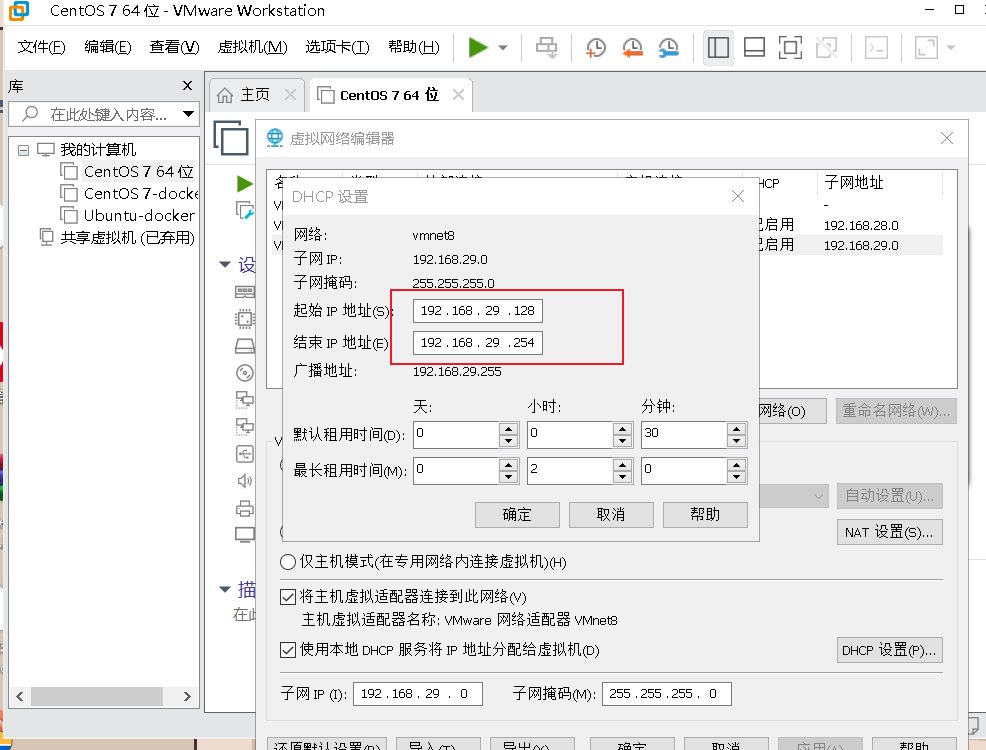This screenshot has width=986, height=750.
Task: Click the subnet mask input field
Action: coord(667,694)
